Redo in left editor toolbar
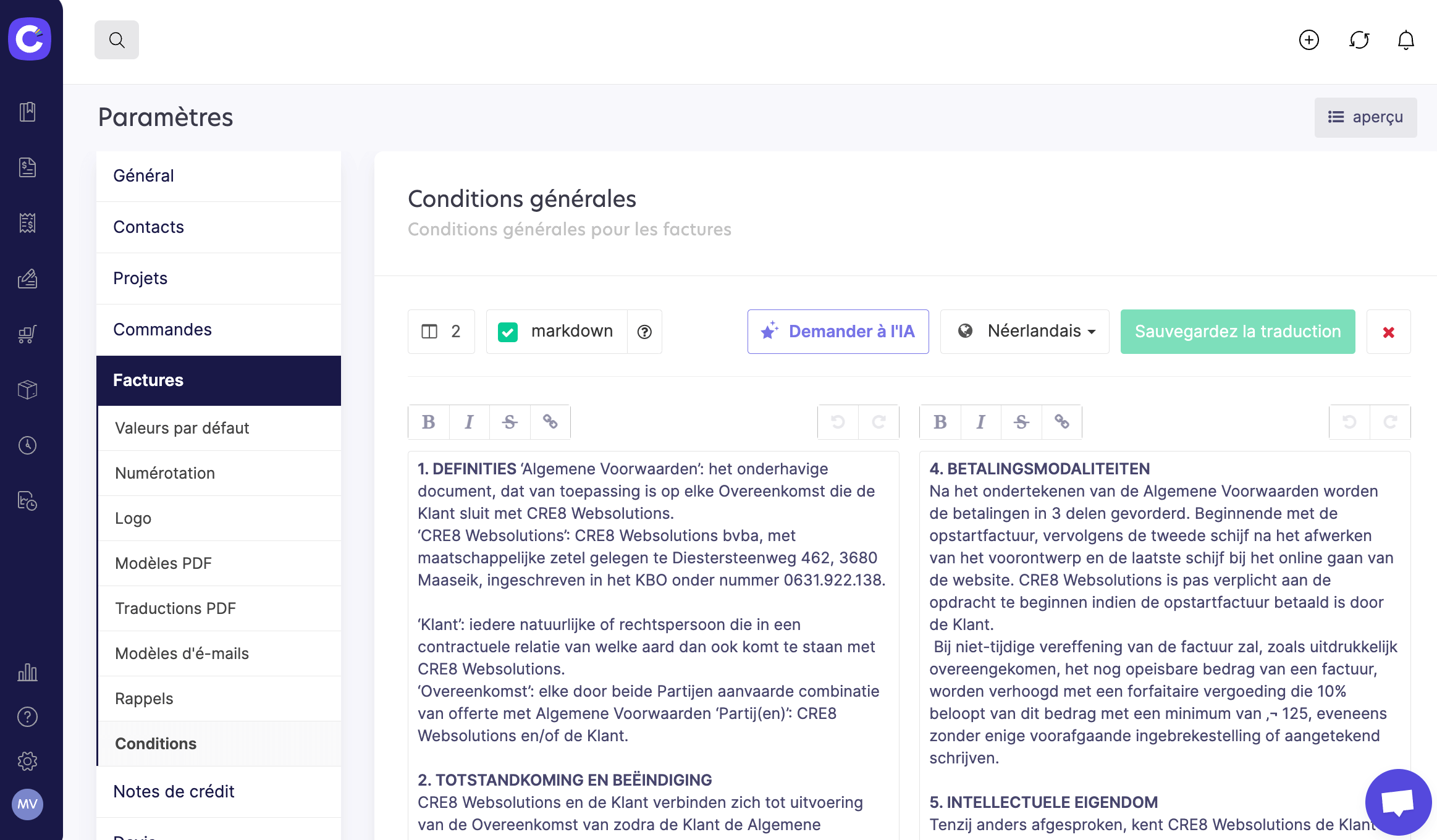 coord(879,422)
